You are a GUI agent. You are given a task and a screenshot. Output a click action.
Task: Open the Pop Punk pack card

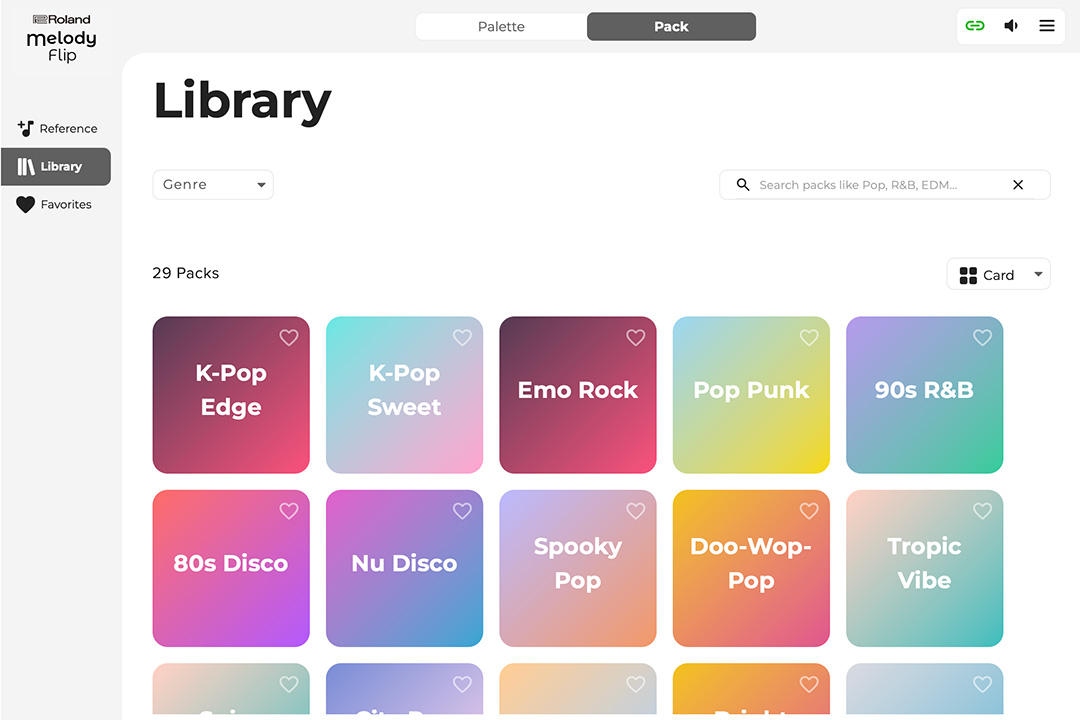751,395
